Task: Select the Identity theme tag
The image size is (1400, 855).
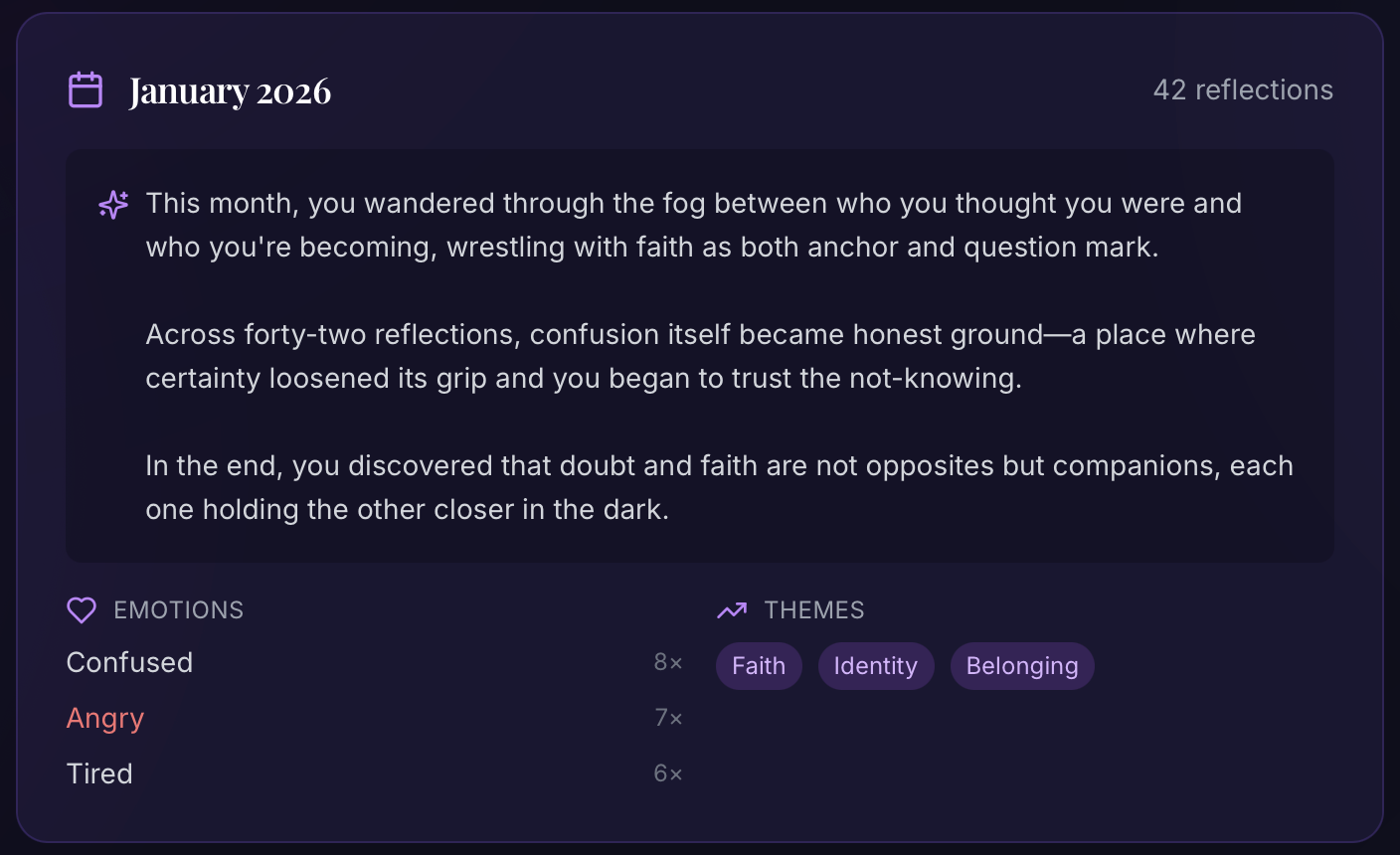Action: 875,666
